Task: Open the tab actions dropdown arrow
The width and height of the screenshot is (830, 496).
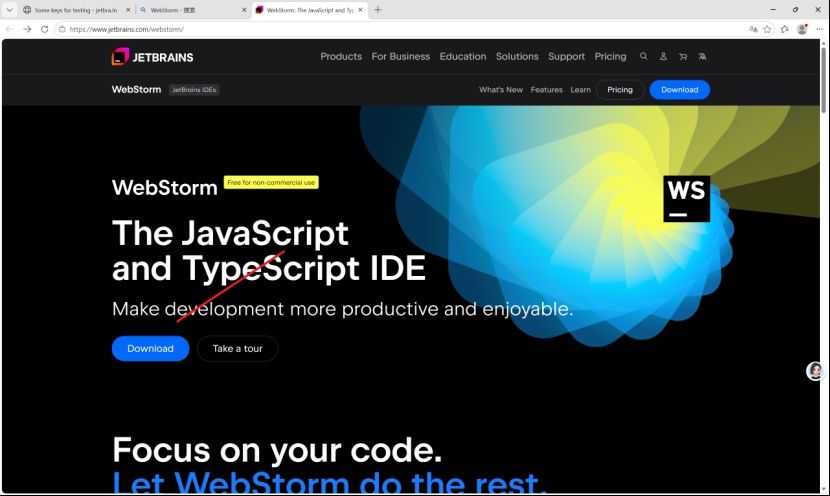Action: point(9,10)
